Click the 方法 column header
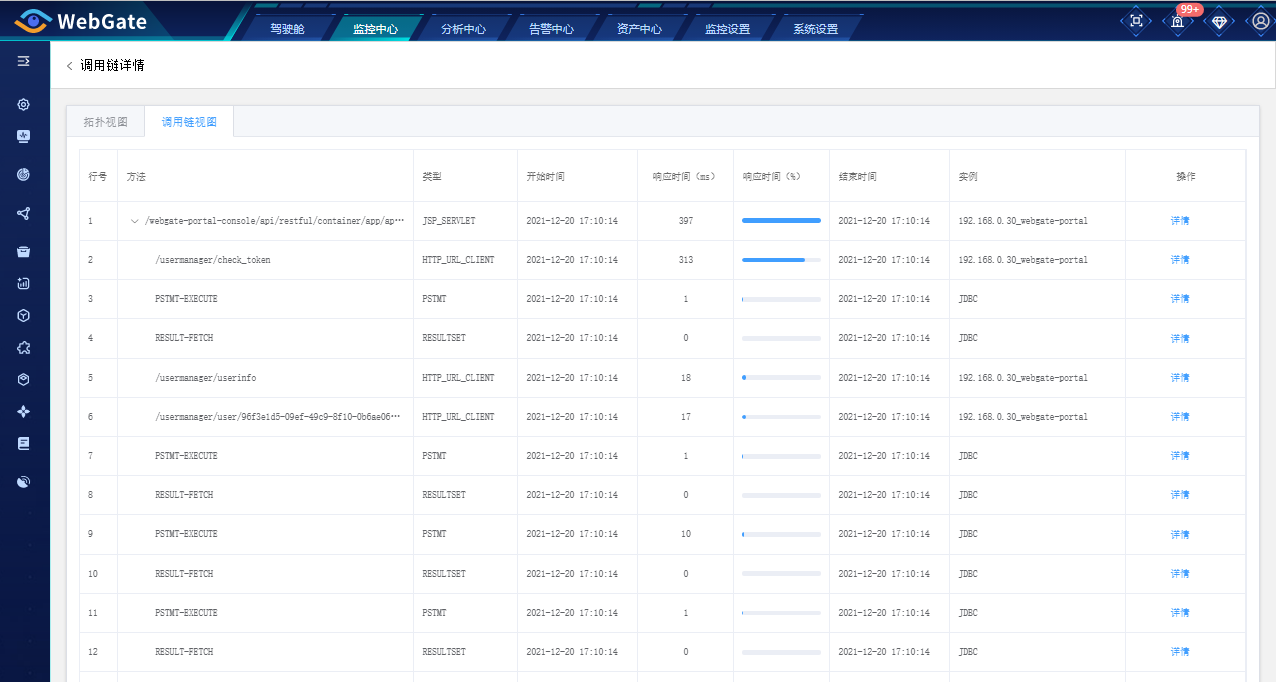This screenshot has width=1276, height=682. 136,176
